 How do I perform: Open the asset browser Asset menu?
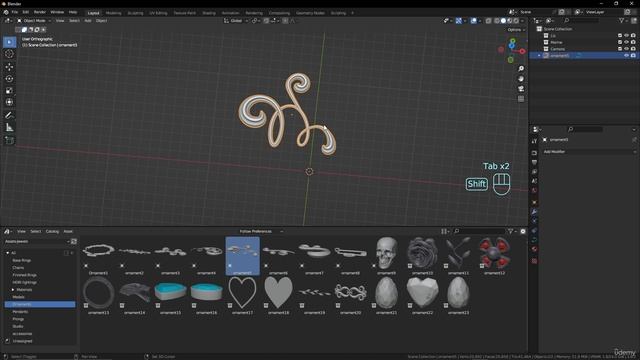coord(68,231)
